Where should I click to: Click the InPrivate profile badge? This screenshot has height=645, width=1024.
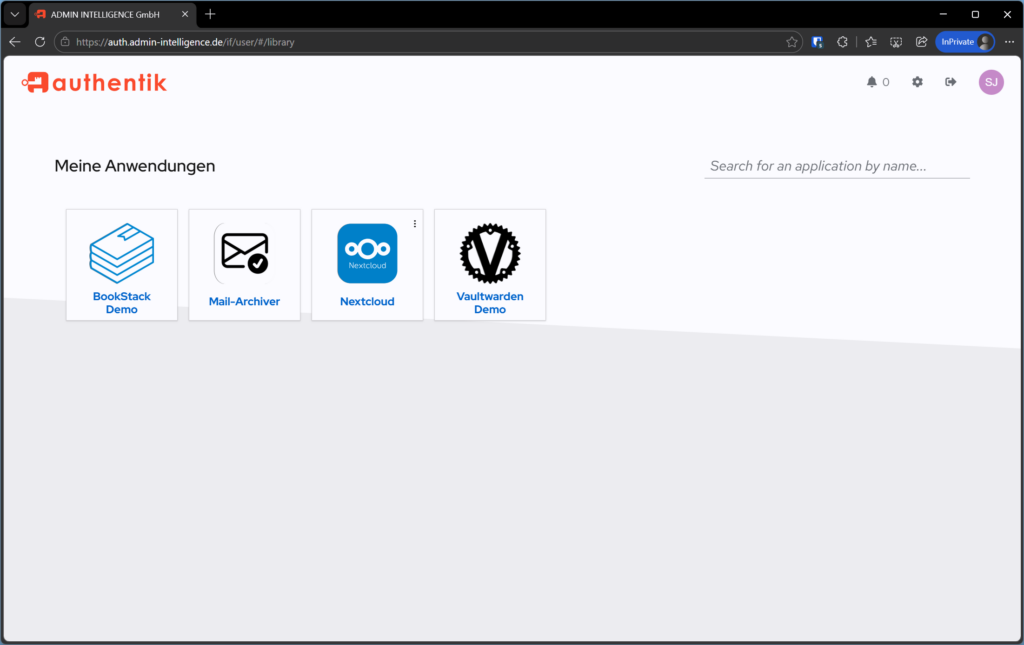point(963,41)
